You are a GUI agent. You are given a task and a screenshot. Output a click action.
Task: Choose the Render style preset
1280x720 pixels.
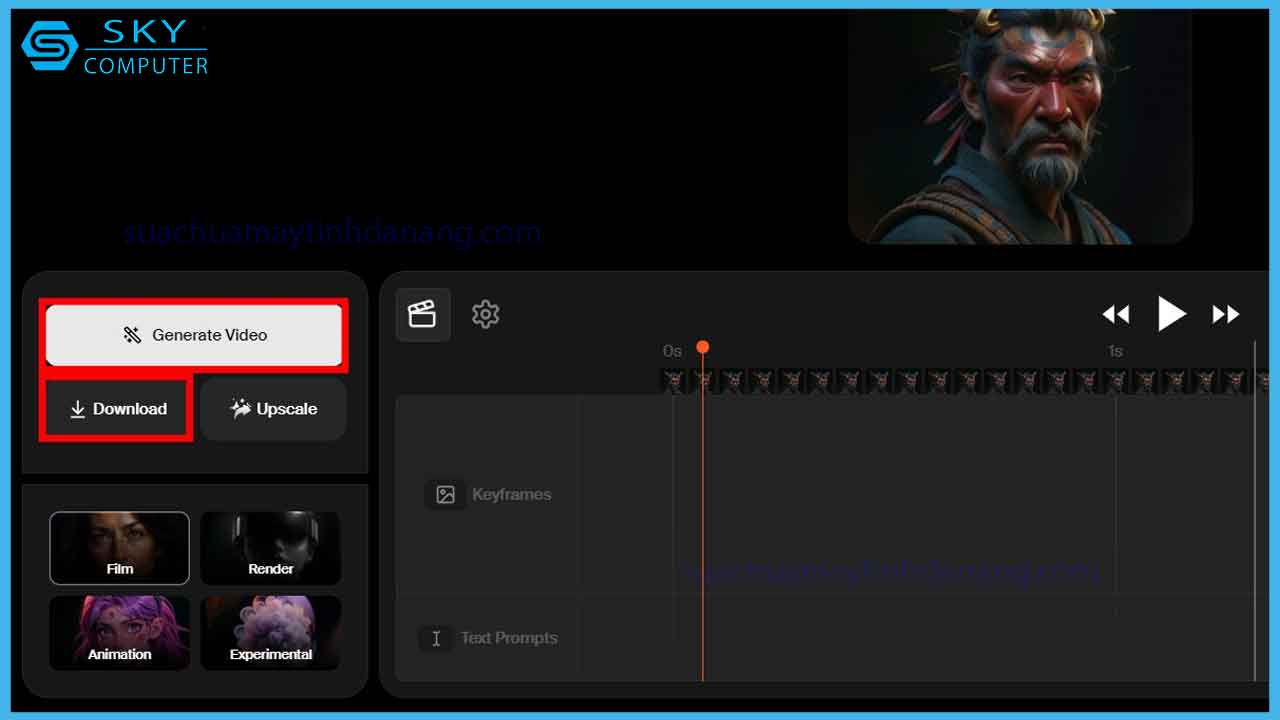coord(270,548)
